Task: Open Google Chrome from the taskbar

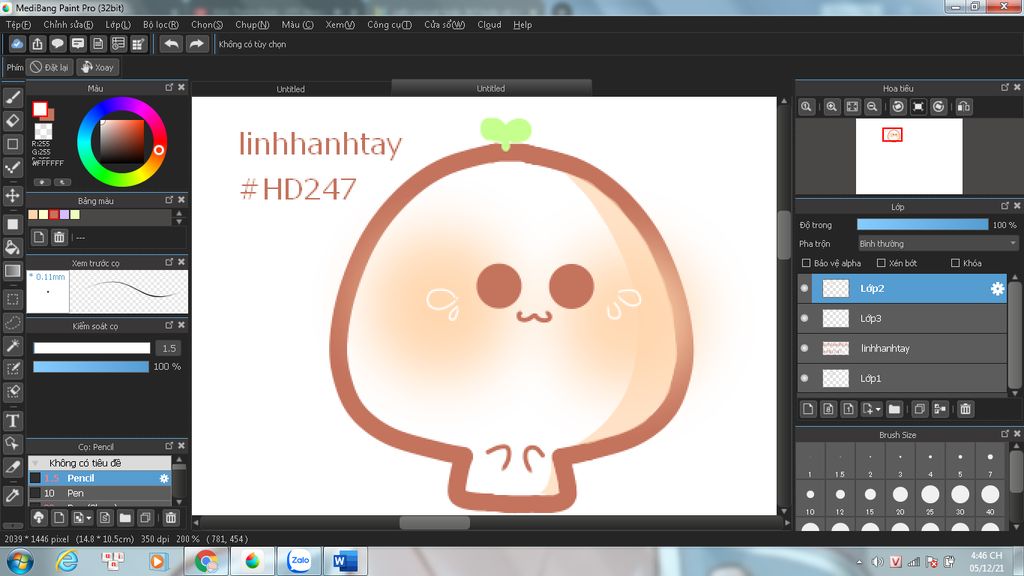Action: pyautogui.click(x=206, y=561)
